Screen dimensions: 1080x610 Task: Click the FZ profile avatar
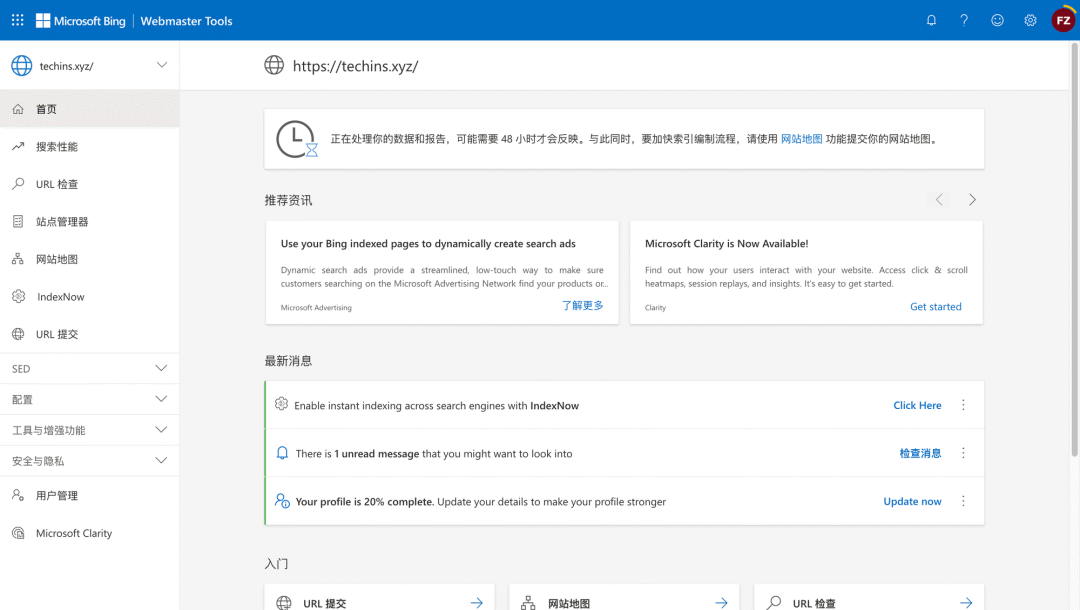point(1063,20)
